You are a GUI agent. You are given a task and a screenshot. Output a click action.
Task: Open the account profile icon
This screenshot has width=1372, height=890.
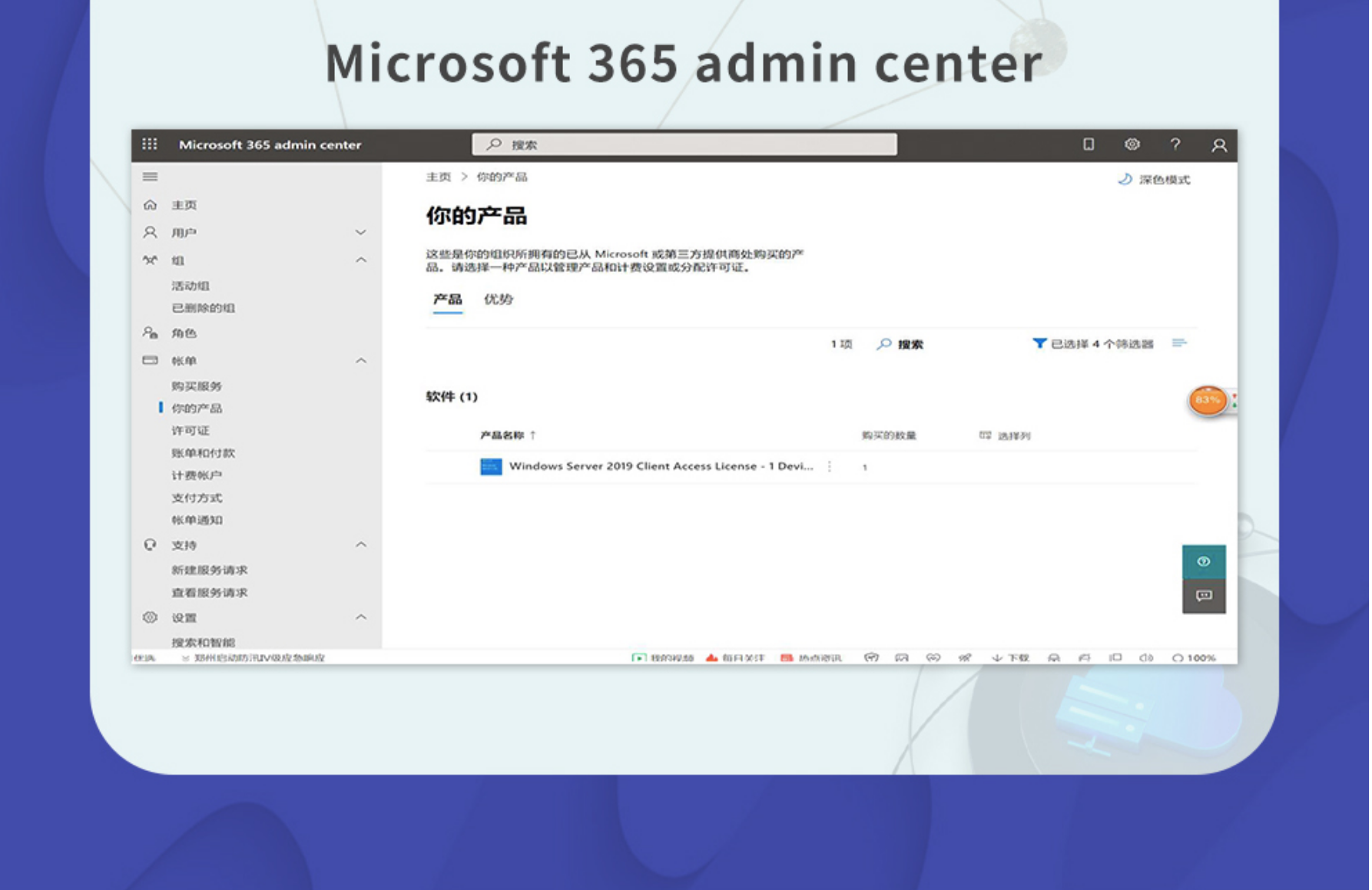1218,145
